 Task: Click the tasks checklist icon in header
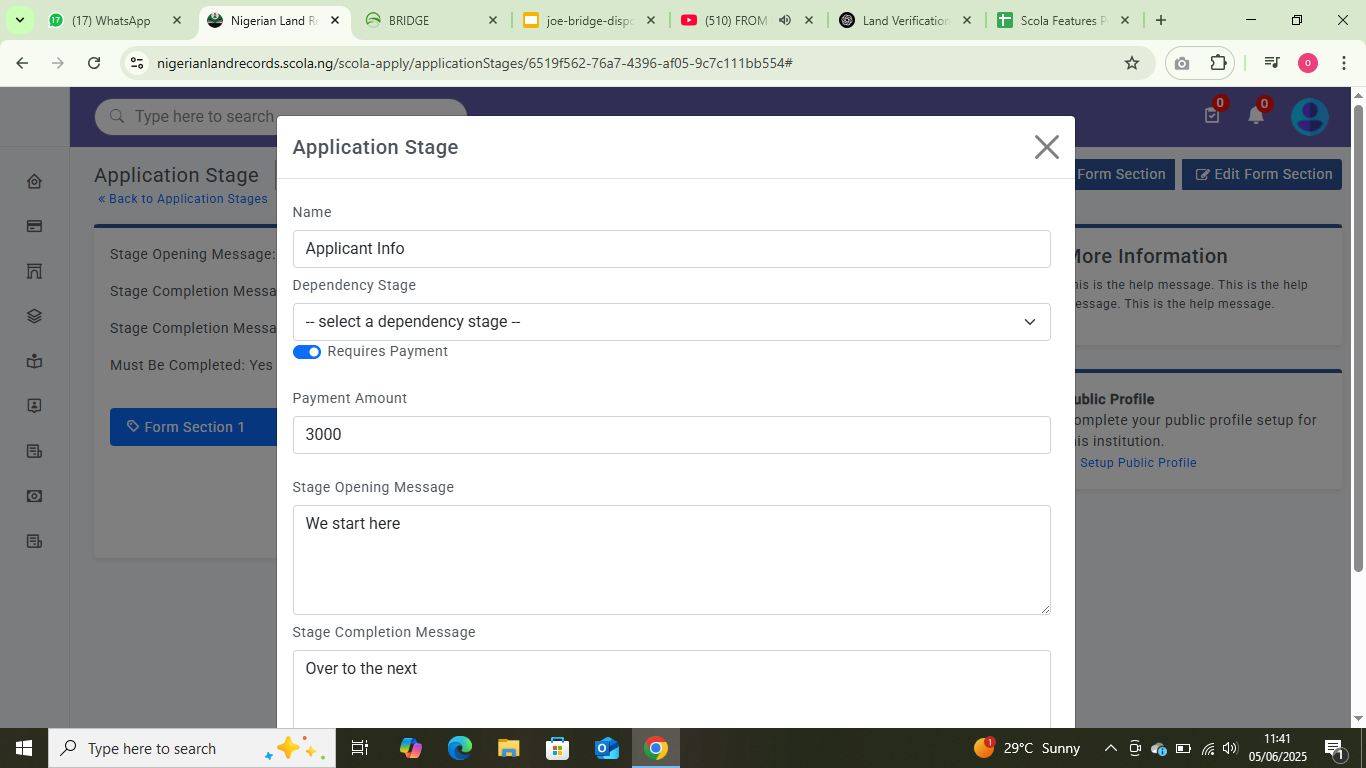(x=1212, y=116)
